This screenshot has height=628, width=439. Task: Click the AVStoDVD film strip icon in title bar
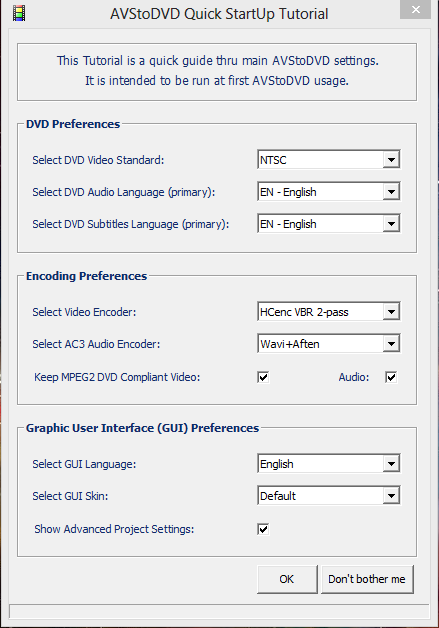coord(19,14)
